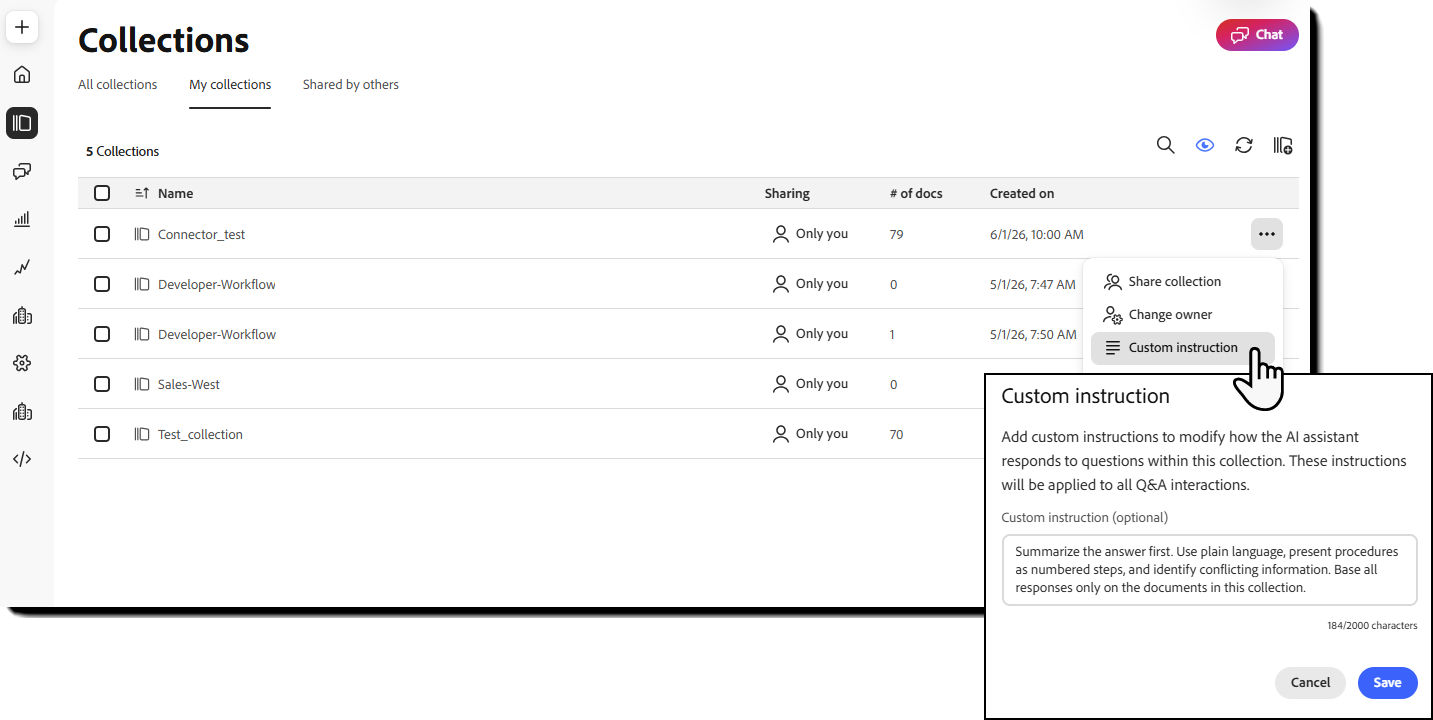
Task: Click the person icon in Test_collection sharing
Action: [x=781, y=434]
